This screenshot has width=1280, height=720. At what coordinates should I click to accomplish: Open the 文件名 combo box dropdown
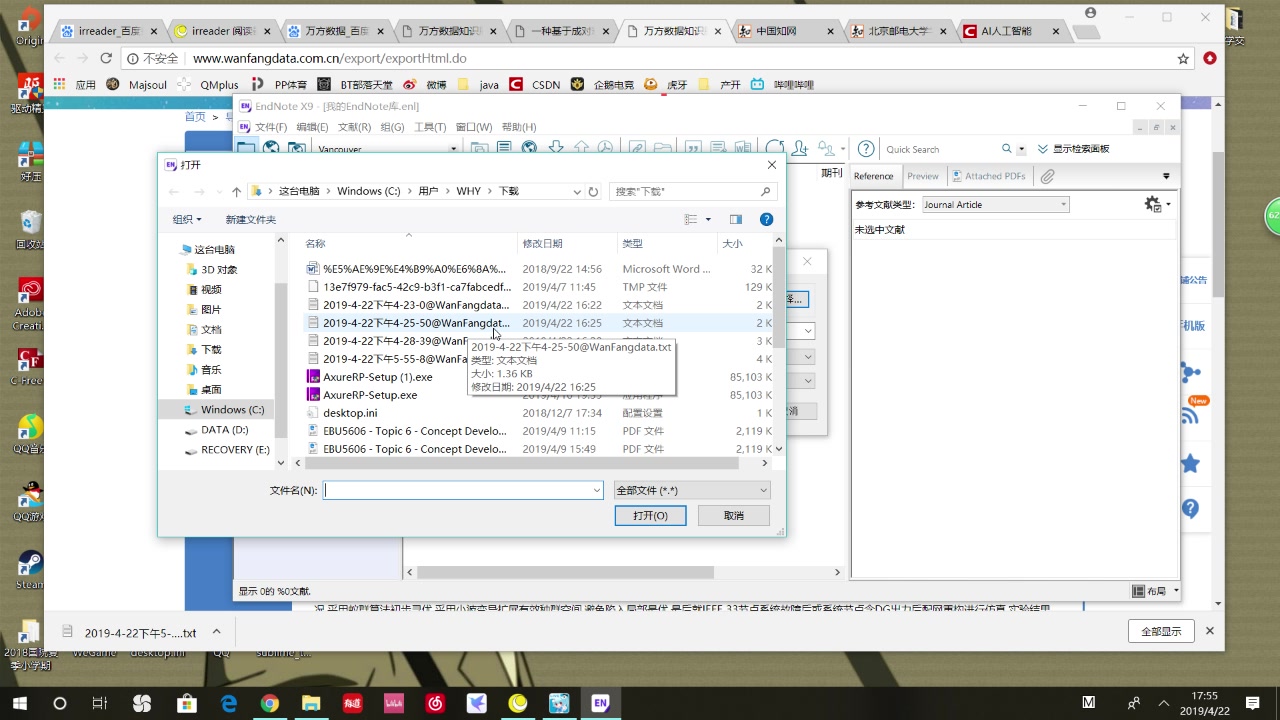point(596,490)
